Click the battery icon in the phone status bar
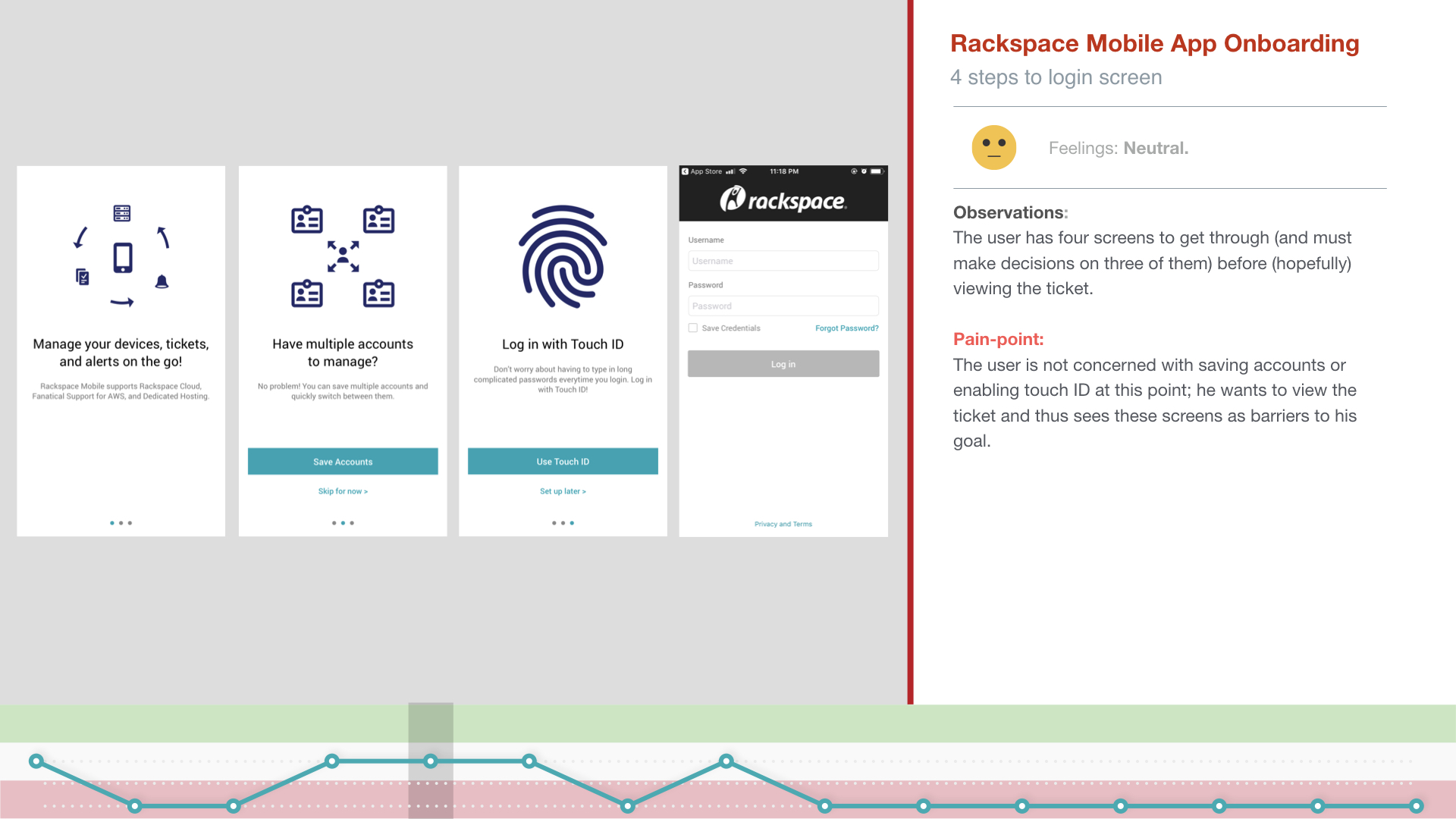 [x=877, y=171]
